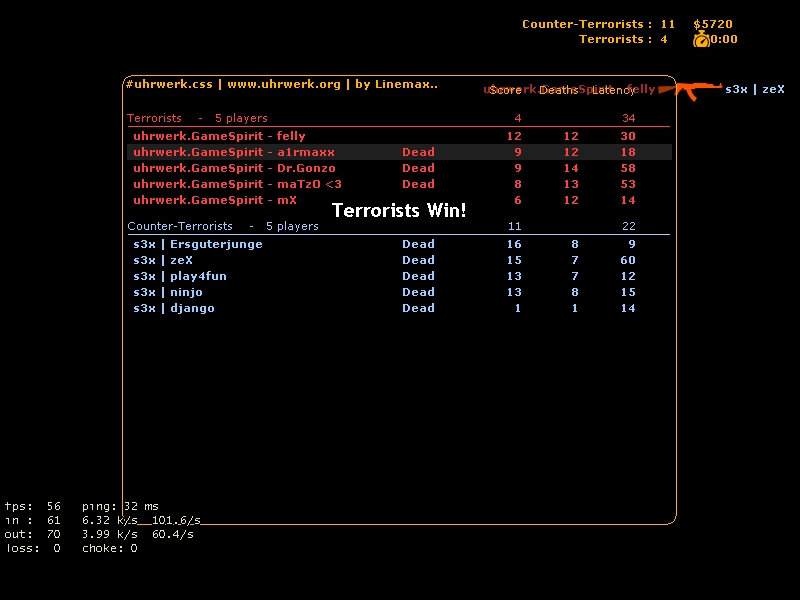Select highlighted player uhrwerk.GameSpirit - a1rmaxx
Image resolution: width=800 pixels, height=600 pixels.
tap(233, 152)
